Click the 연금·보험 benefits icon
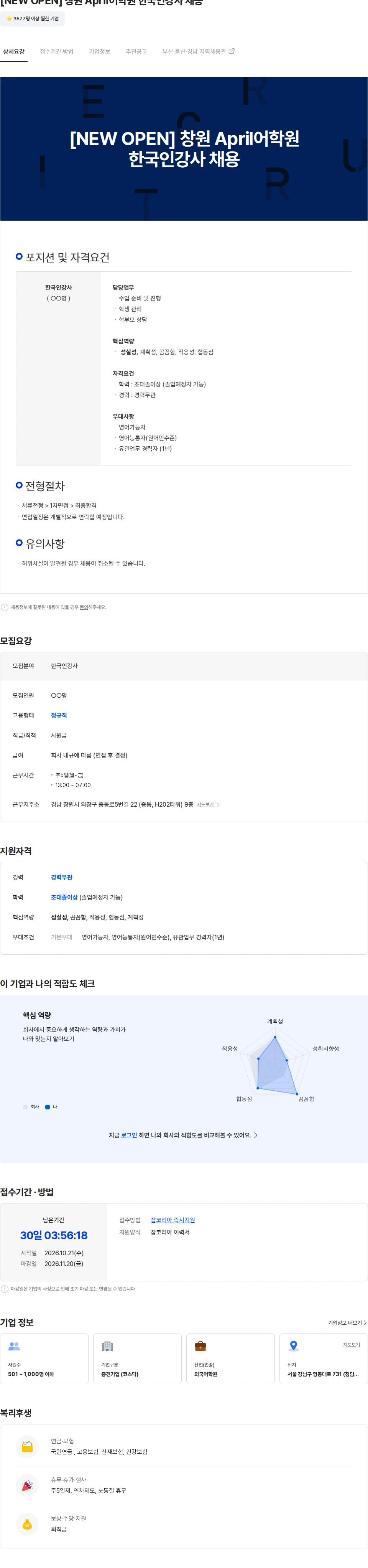 [x=27, y=1447]
